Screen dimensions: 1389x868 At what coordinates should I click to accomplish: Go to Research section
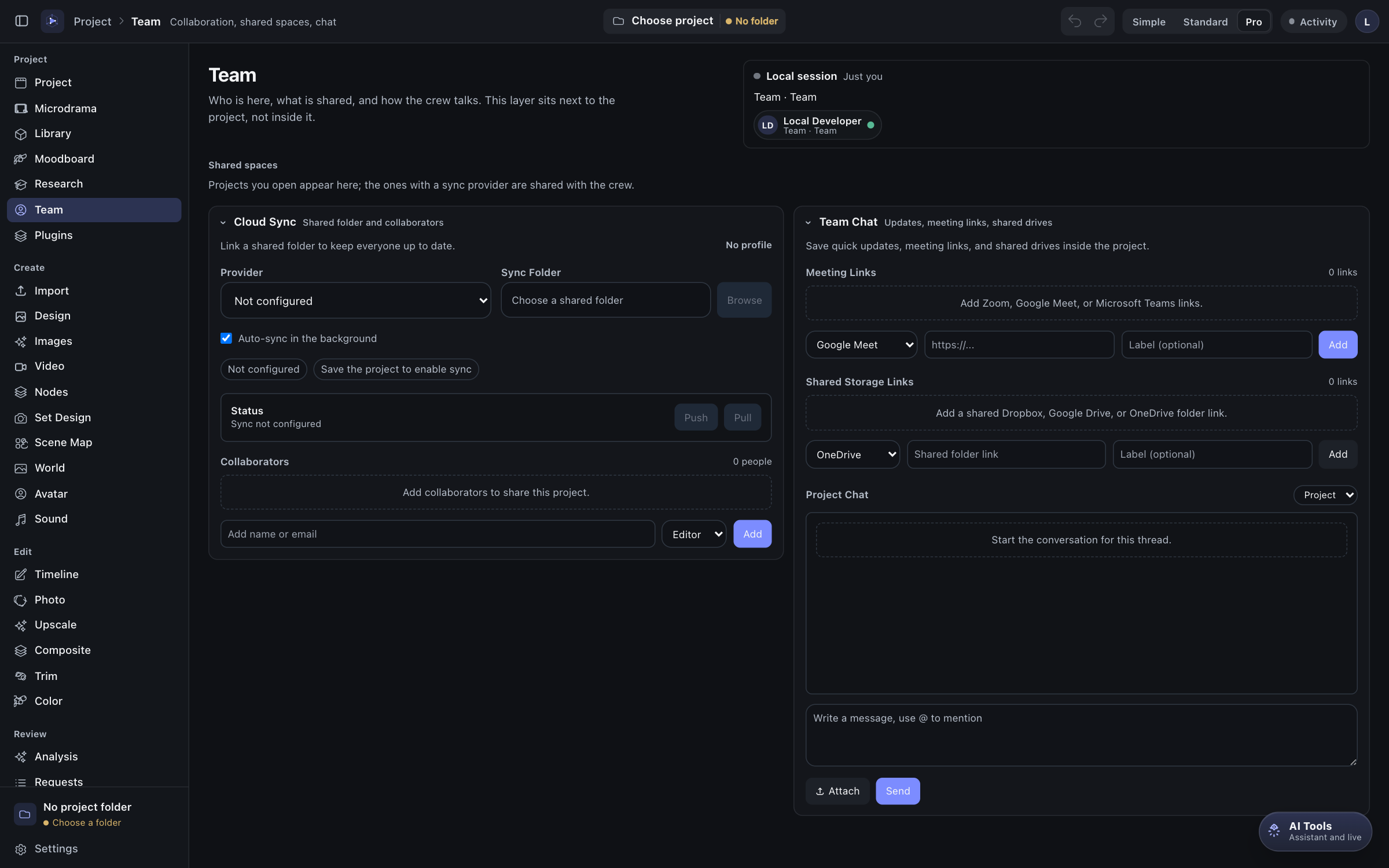click(94, 184)
